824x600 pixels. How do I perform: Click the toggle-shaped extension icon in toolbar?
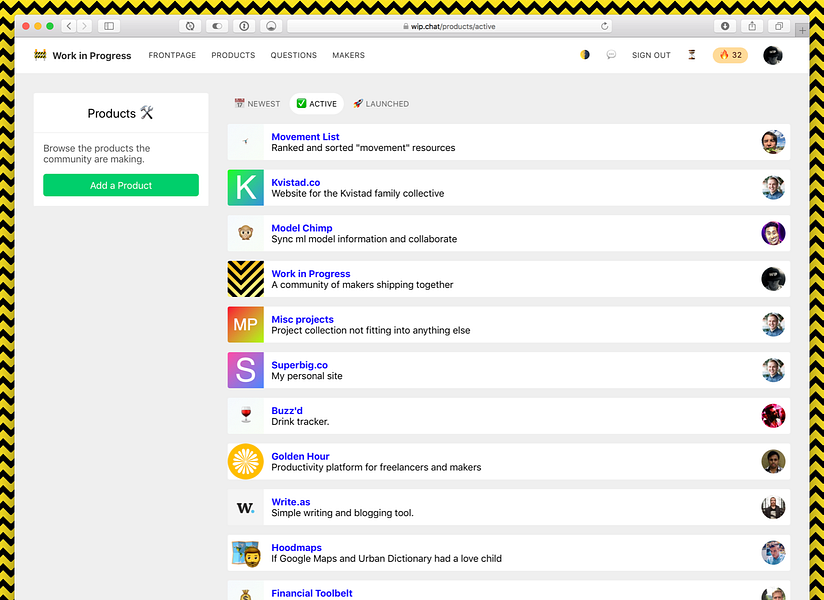pos(217,26)
